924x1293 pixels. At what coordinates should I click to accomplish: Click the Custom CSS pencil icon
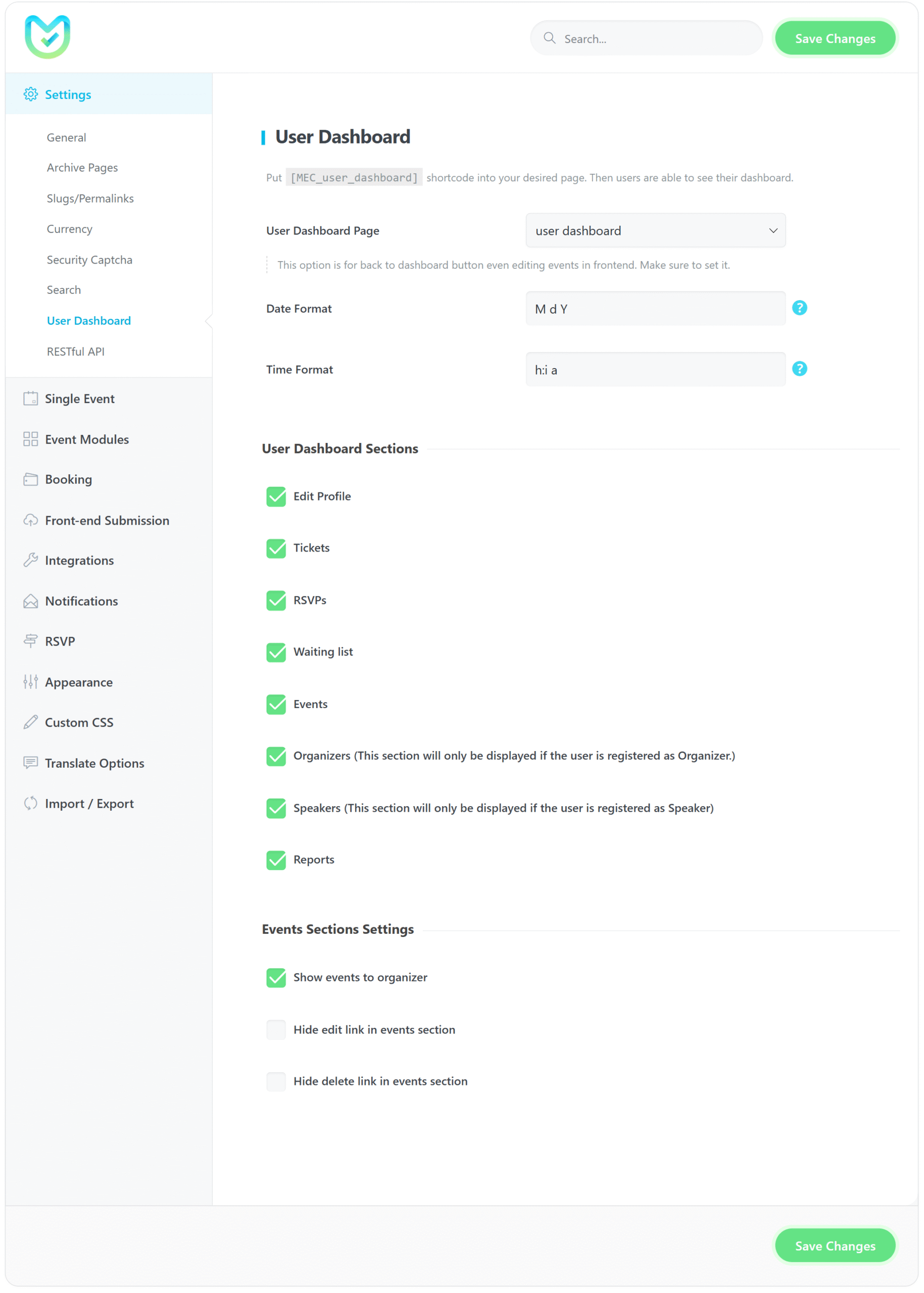(x=31, y=722)
